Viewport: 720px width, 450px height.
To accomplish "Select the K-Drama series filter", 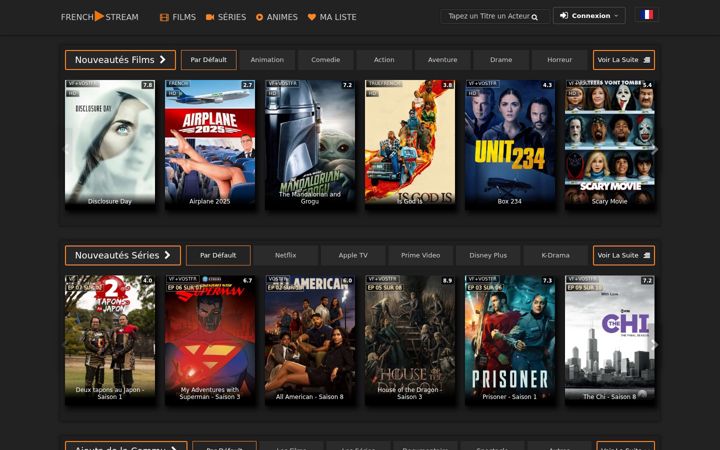I will 555,255.
